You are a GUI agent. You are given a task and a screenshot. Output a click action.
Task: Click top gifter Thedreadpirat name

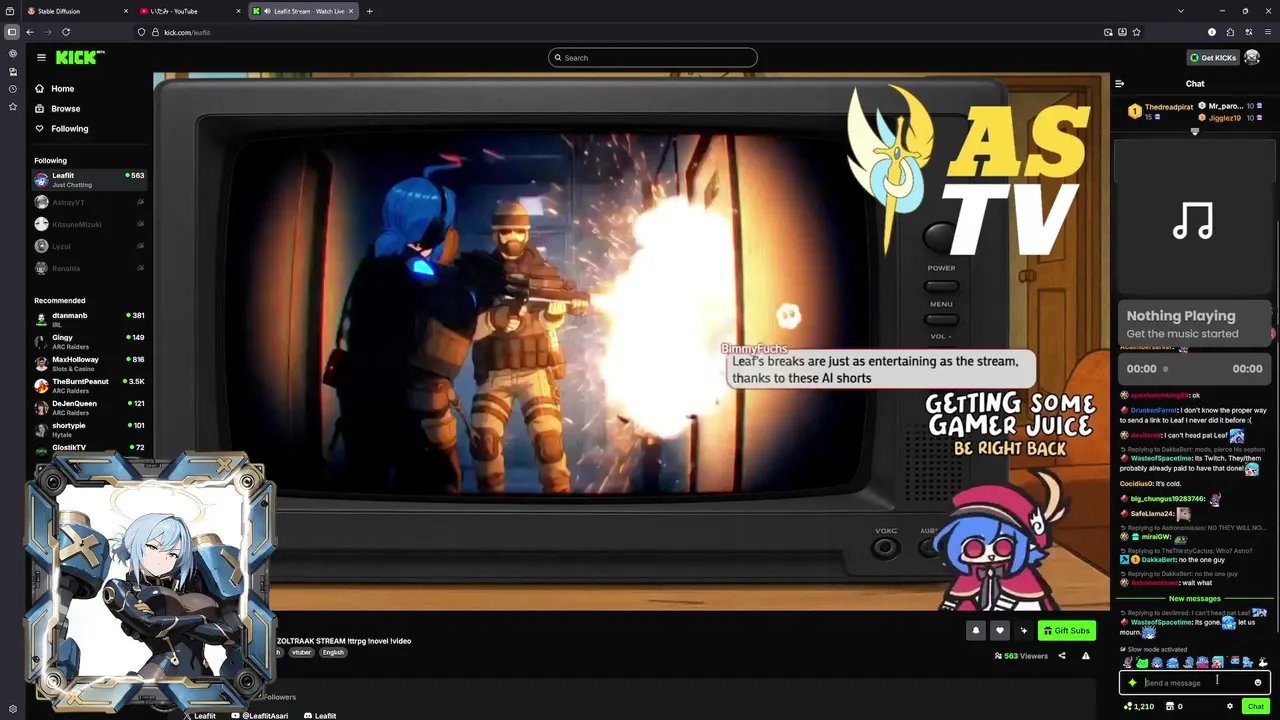pyautogui.click(x=1169, y=107)
